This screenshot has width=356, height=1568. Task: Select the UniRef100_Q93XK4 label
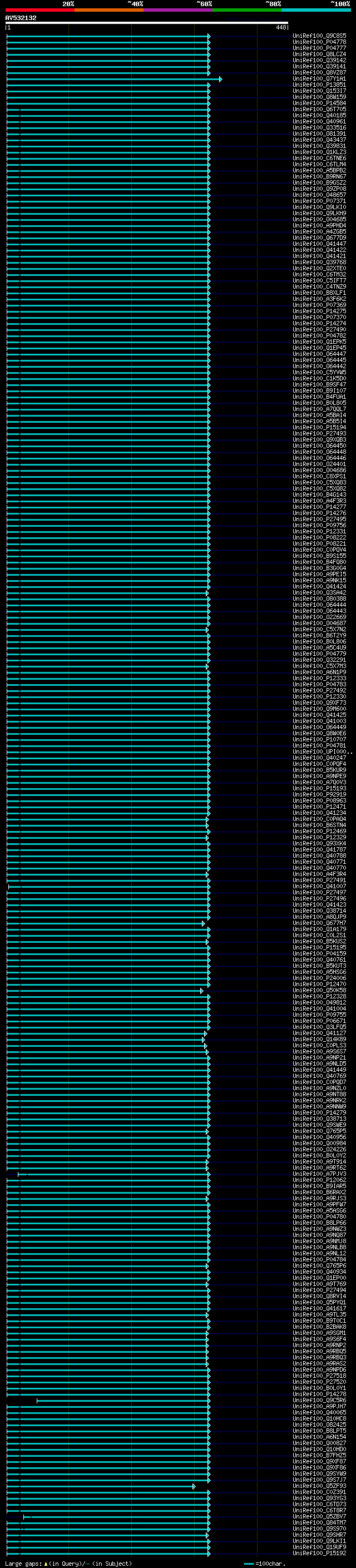[319, 843]
